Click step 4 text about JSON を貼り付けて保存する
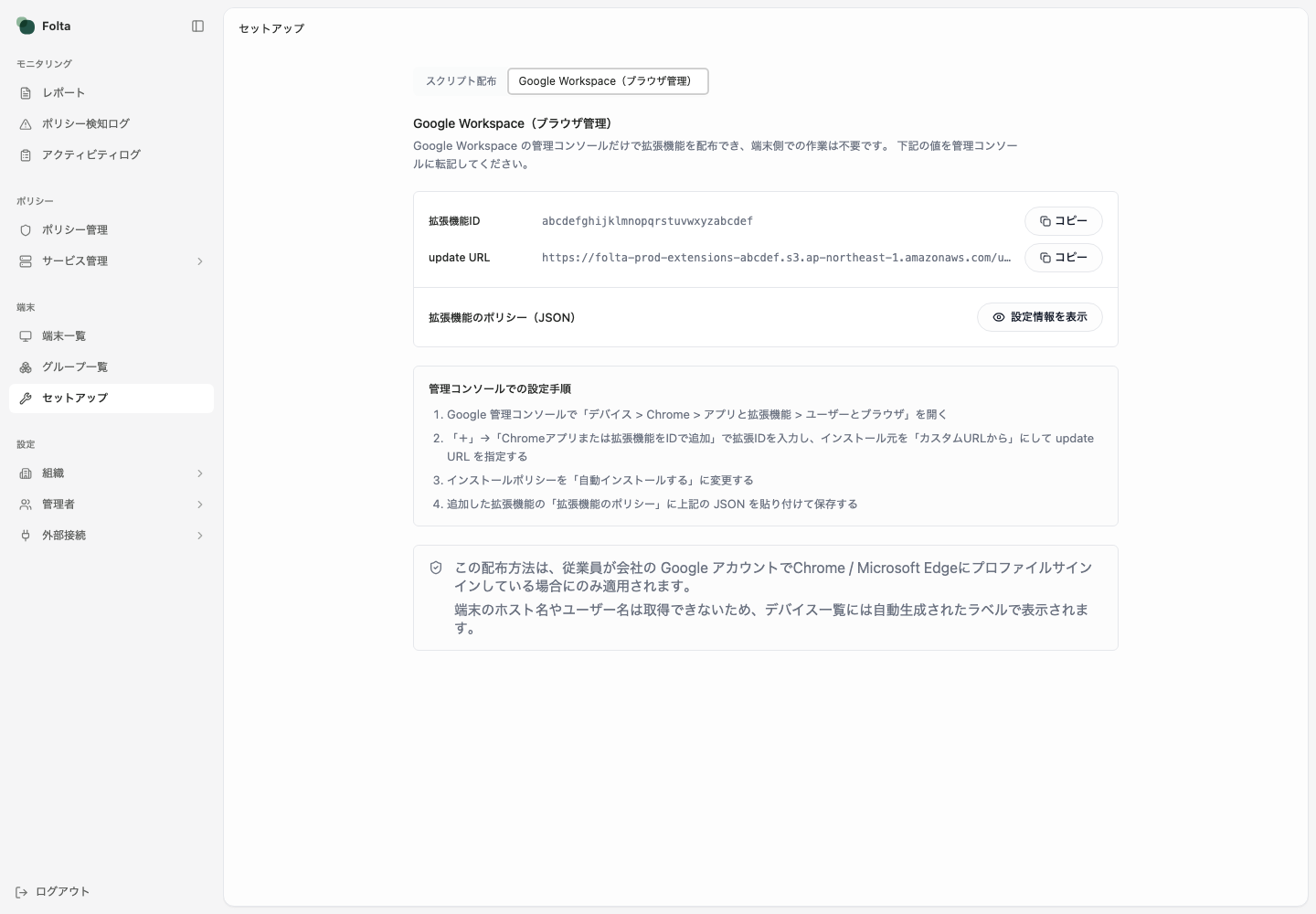 [x=652, y=505]
